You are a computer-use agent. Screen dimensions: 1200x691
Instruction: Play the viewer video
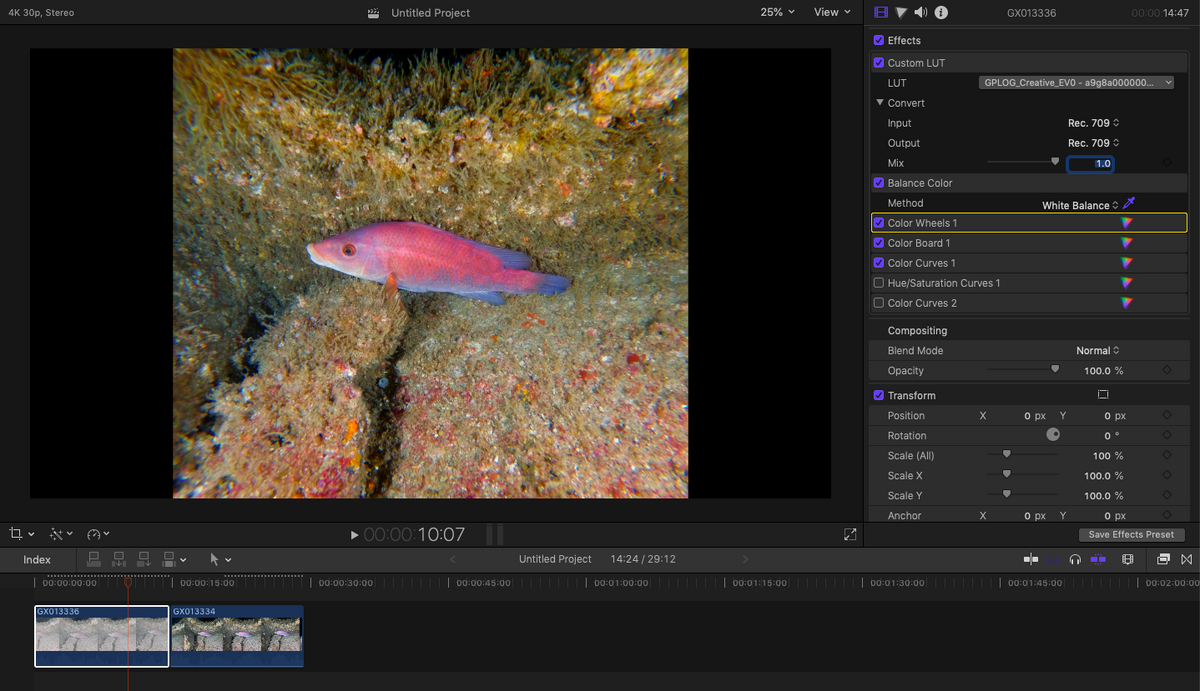coord(354,535)
